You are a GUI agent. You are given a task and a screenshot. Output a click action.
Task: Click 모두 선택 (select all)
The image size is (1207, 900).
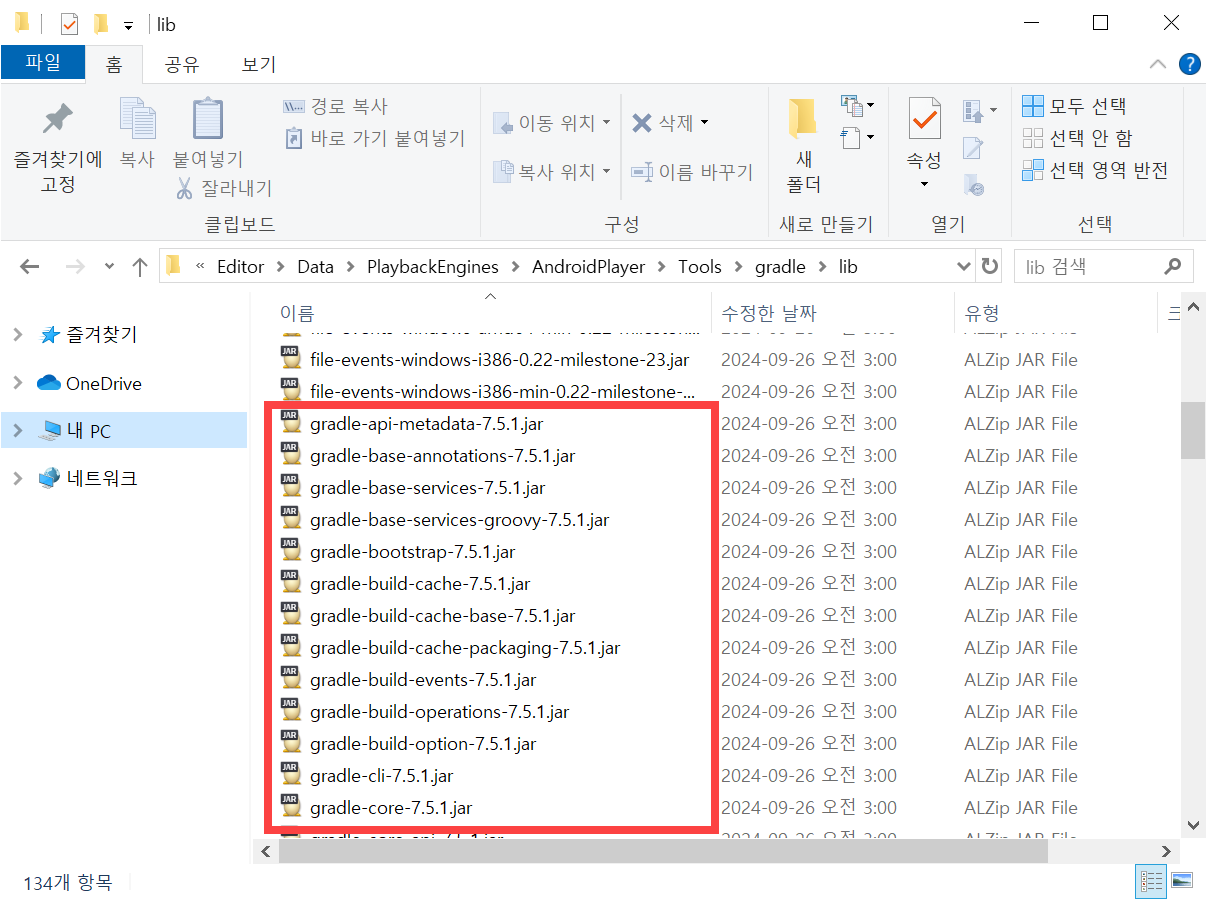(1075, 106)
